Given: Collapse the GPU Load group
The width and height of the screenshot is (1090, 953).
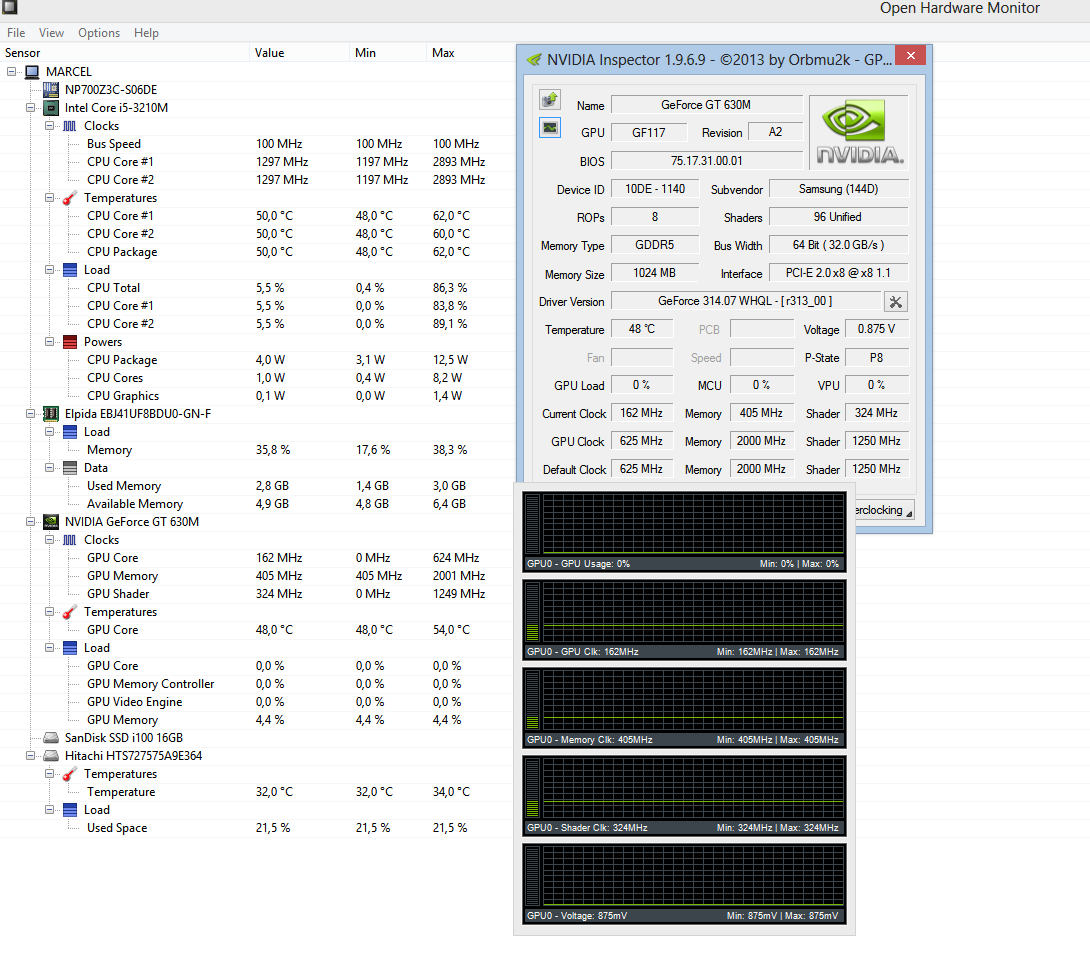Looking at the screenshot, I should point(49,648).
